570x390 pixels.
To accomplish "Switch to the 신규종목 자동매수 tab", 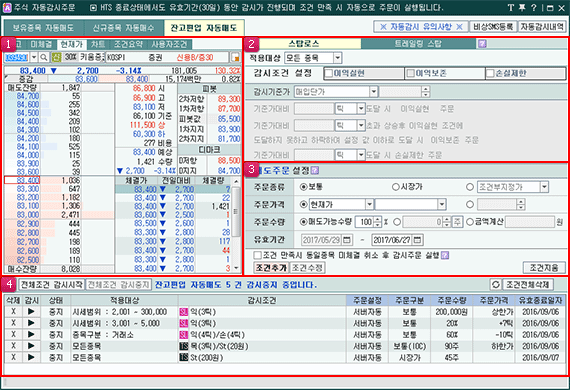I will coord(124,28).
